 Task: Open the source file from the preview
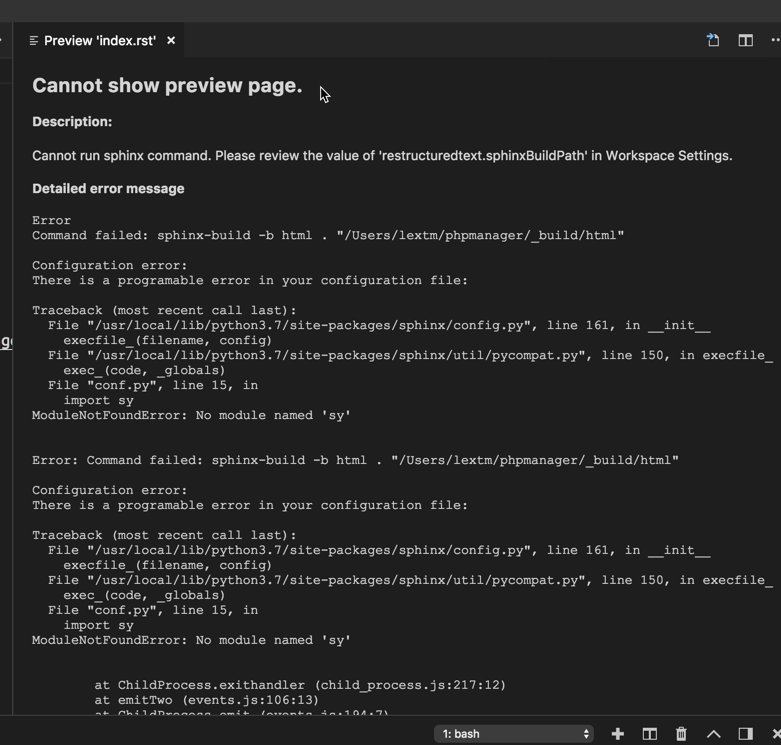pyautogui.click(x=713, y=40)
